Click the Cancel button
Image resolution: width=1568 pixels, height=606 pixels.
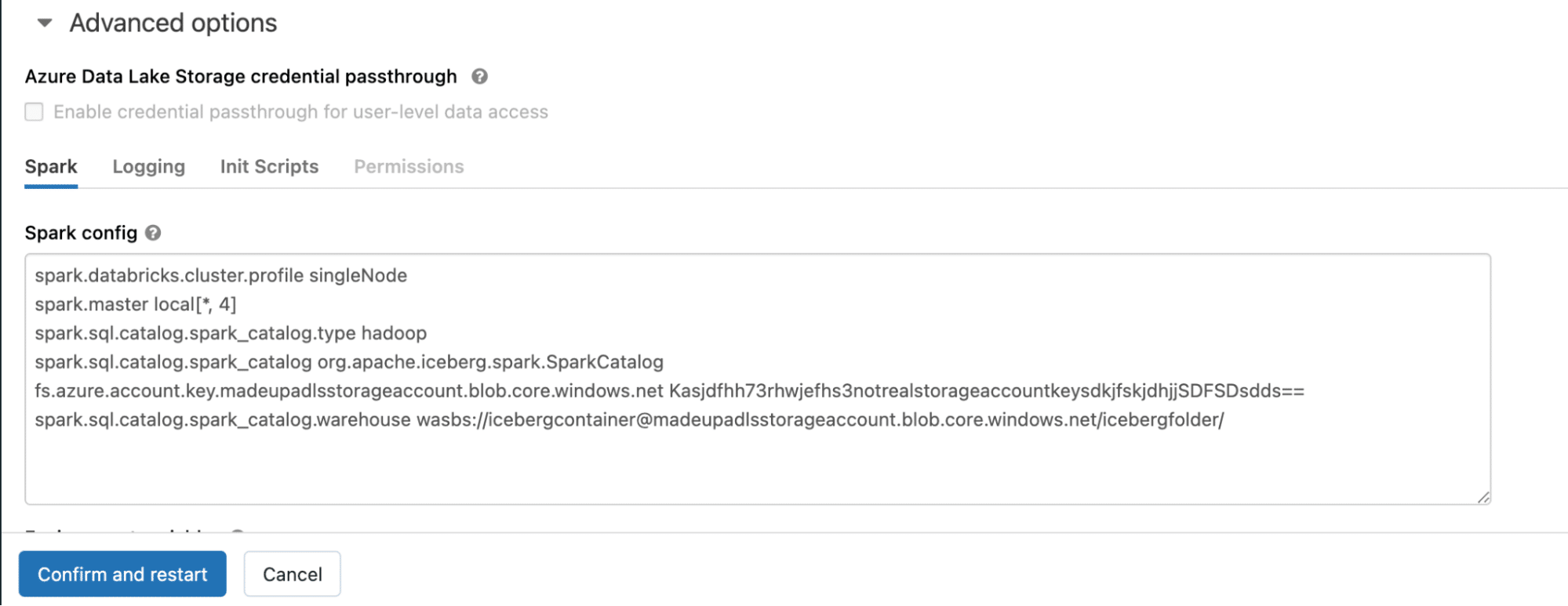(292, 573)
